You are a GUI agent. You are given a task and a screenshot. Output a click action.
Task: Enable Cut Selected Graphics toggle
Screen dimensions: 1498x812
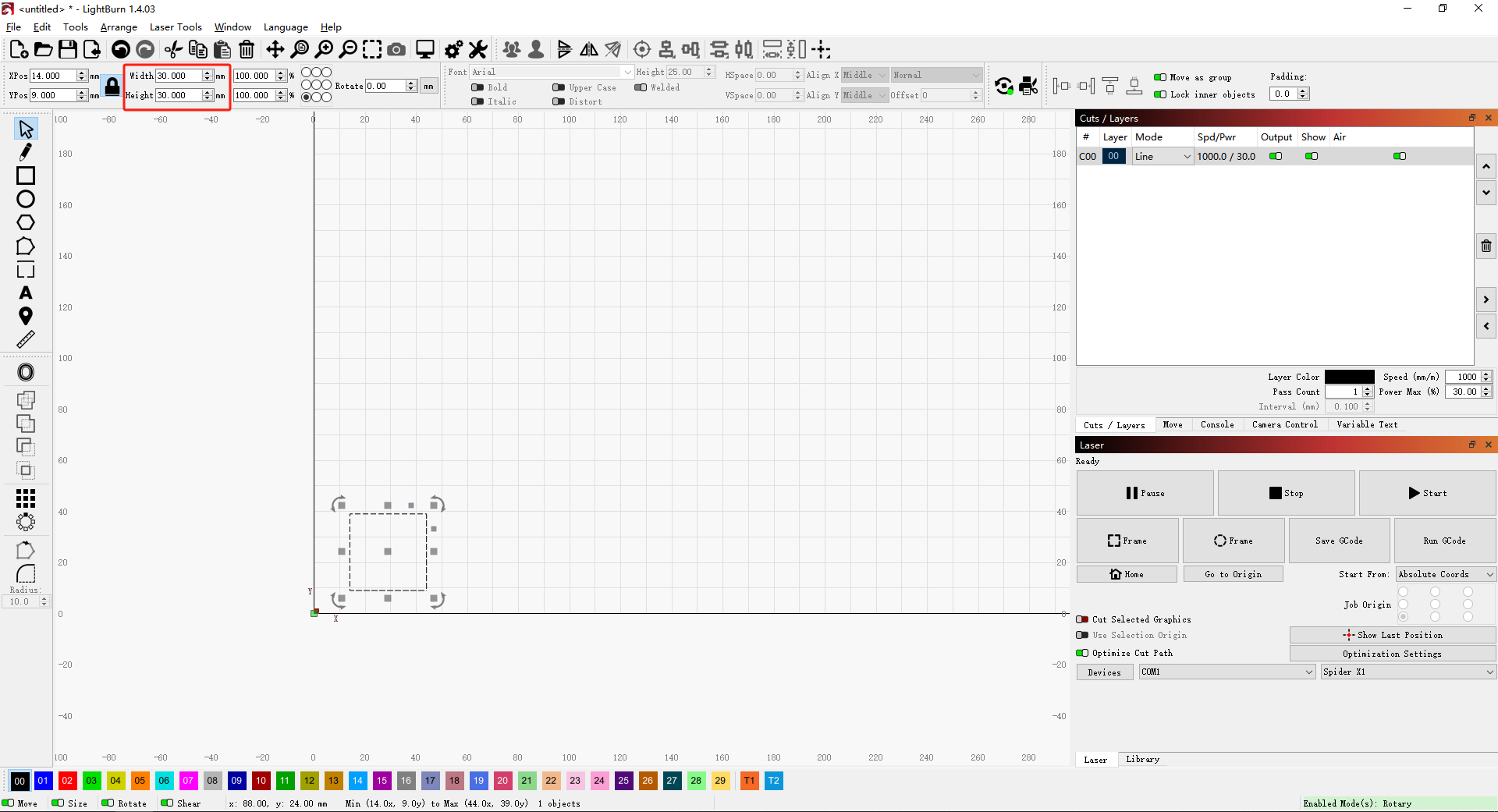tap(1082, 619)
